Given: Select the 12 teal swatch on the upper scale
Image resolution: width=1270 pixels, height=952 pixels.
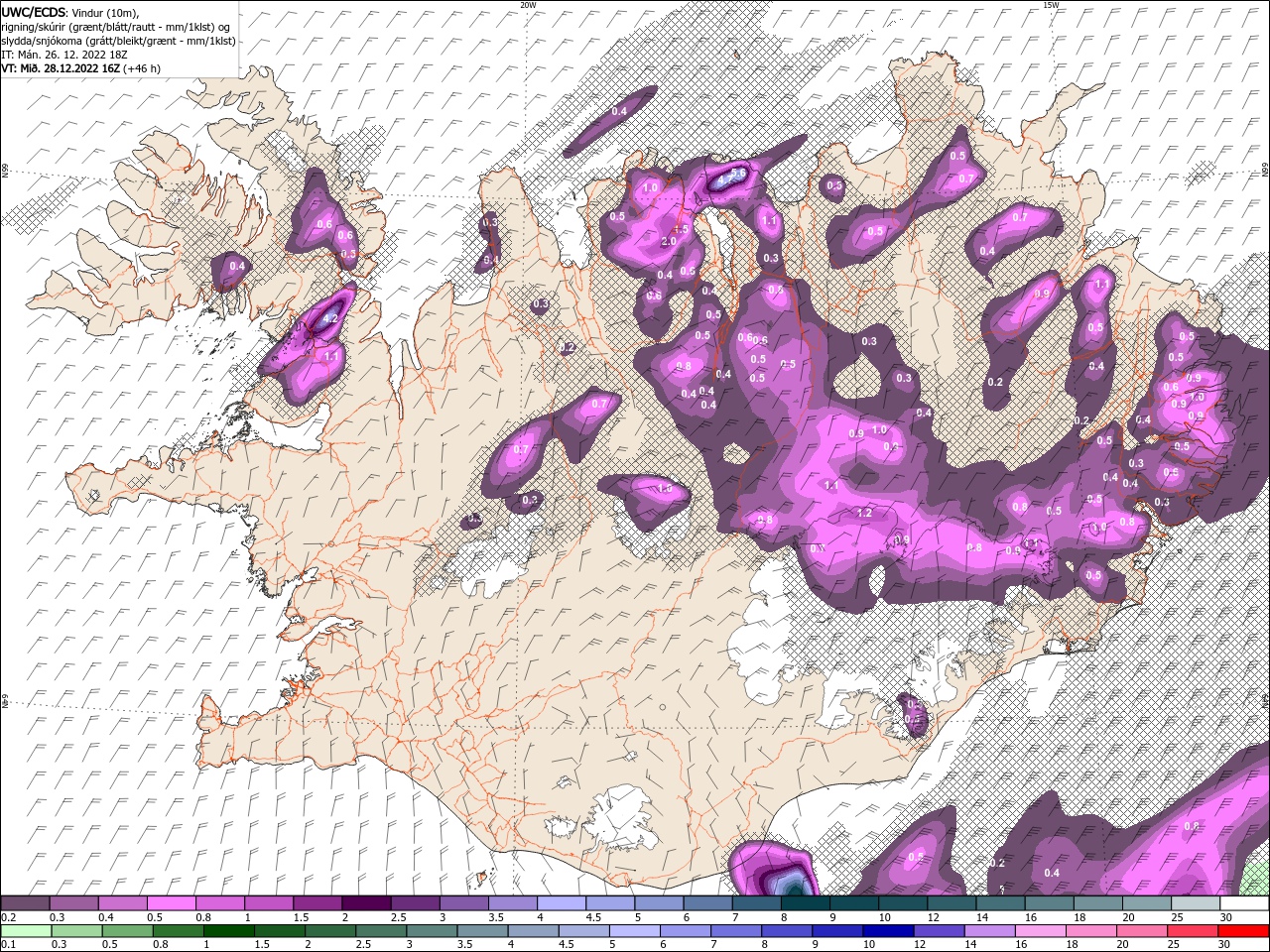Looking at the screenshot, I should [952, 903].
